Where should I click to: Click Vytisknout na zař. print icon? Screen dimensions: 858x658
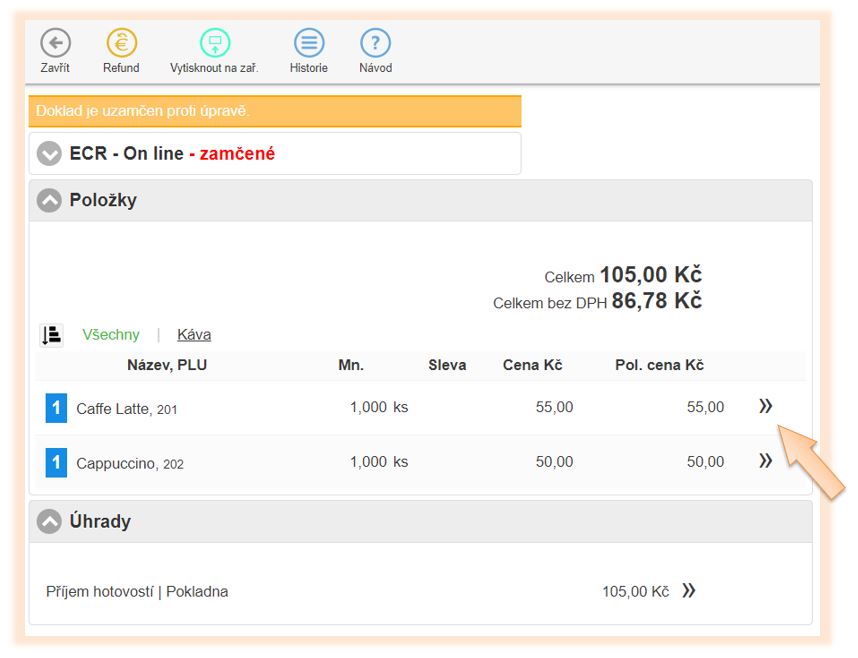(214, 43)
